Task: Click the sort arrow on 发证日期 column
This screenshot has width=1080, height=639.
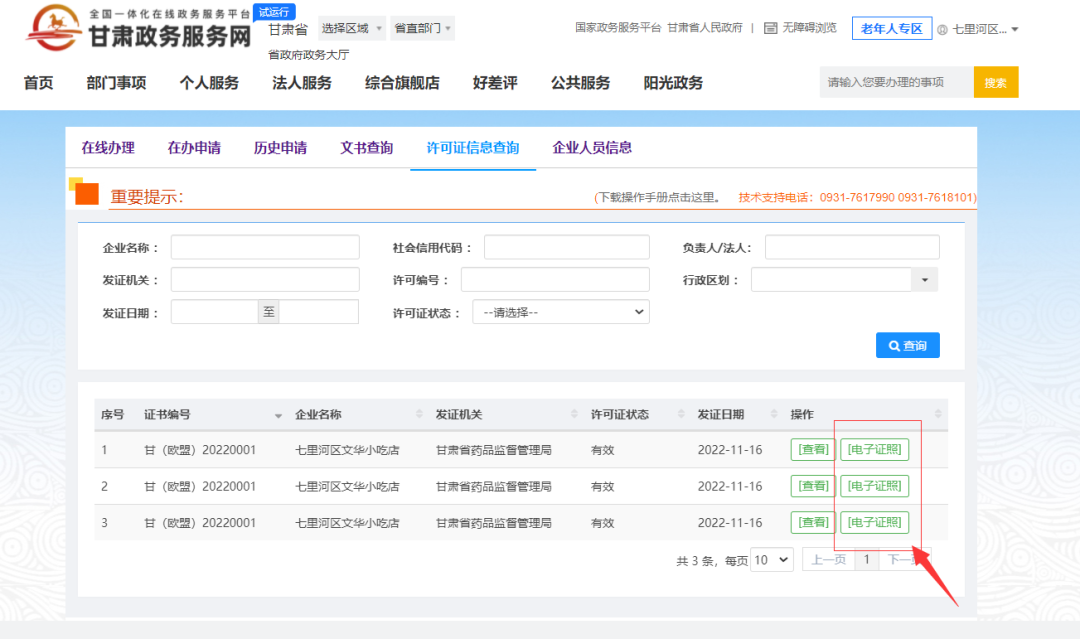Action: click(x=775, y=414)
